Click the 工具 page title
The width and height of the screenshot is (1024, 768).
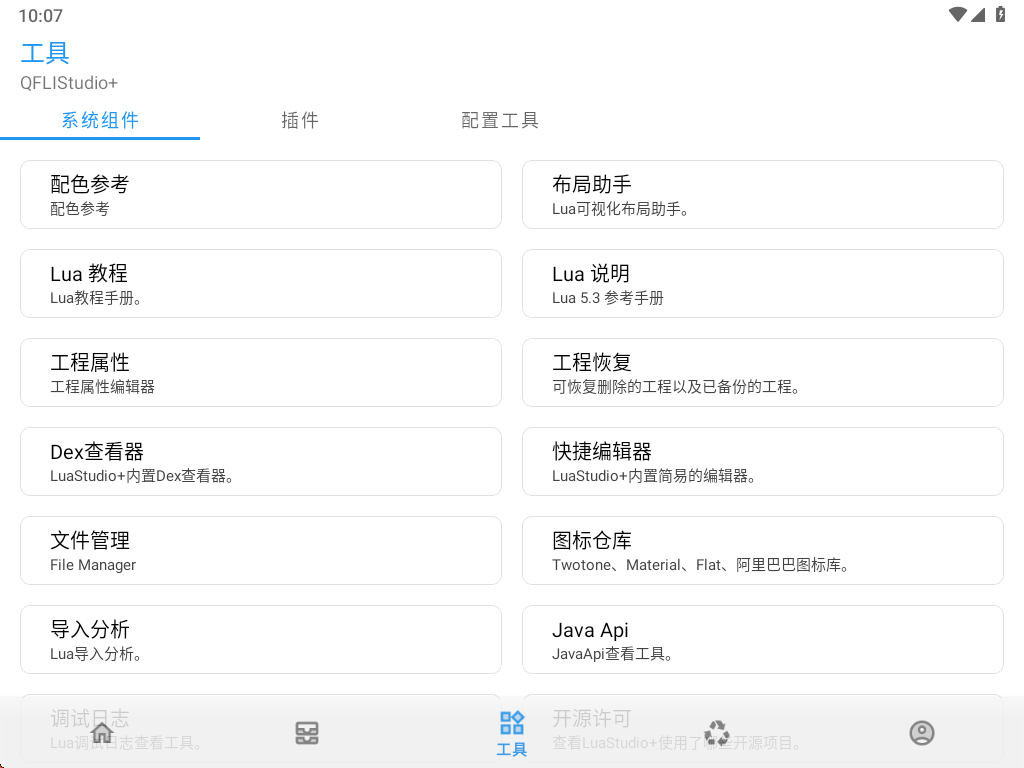(45, 53)
